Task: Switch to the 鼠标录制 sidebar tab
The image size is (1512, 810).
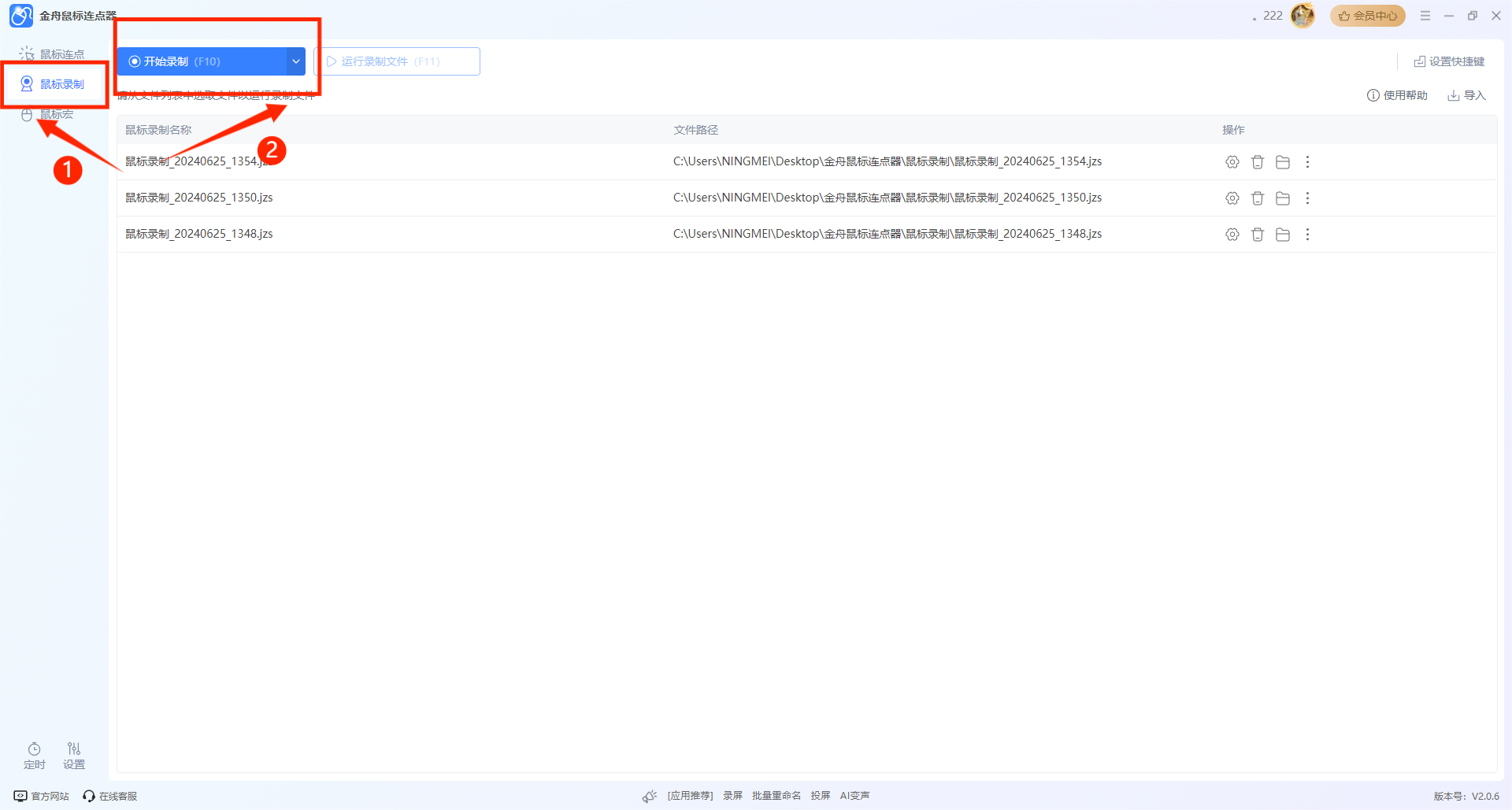Action: tap(53, 84)
